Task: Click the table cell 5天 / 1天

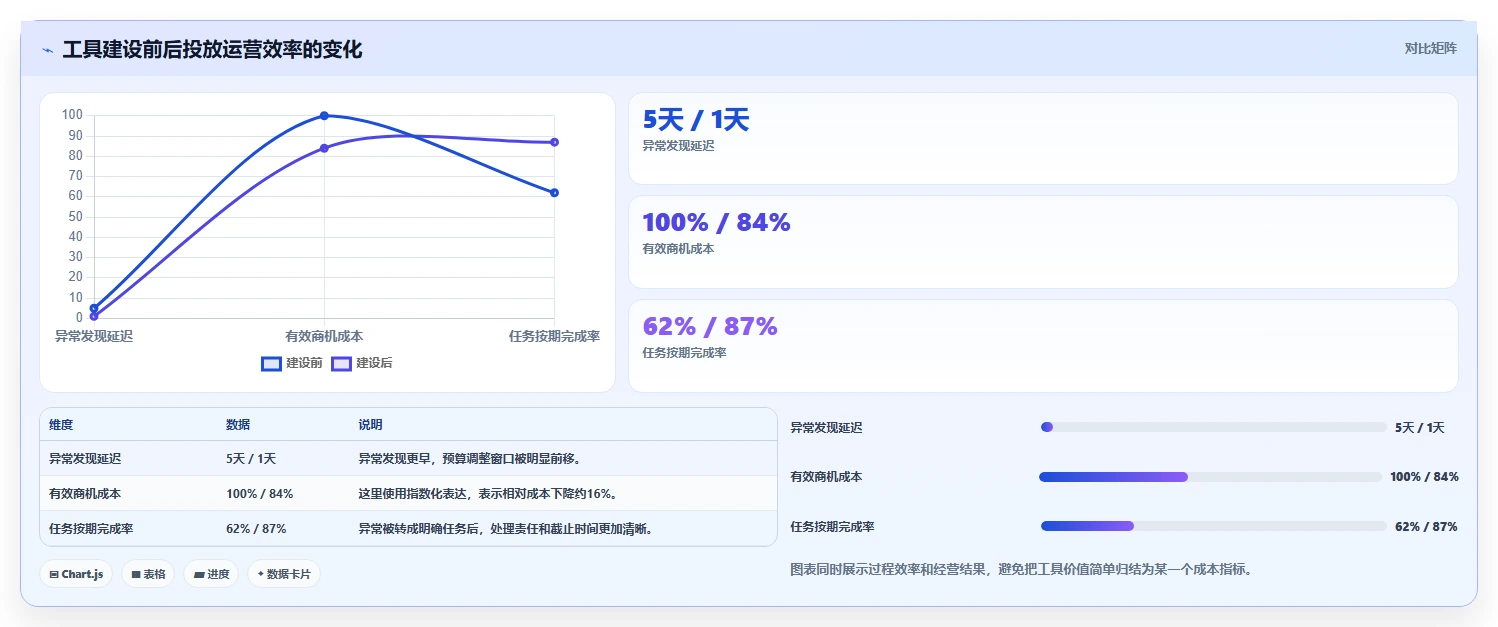Action: [x=251, y=459]
